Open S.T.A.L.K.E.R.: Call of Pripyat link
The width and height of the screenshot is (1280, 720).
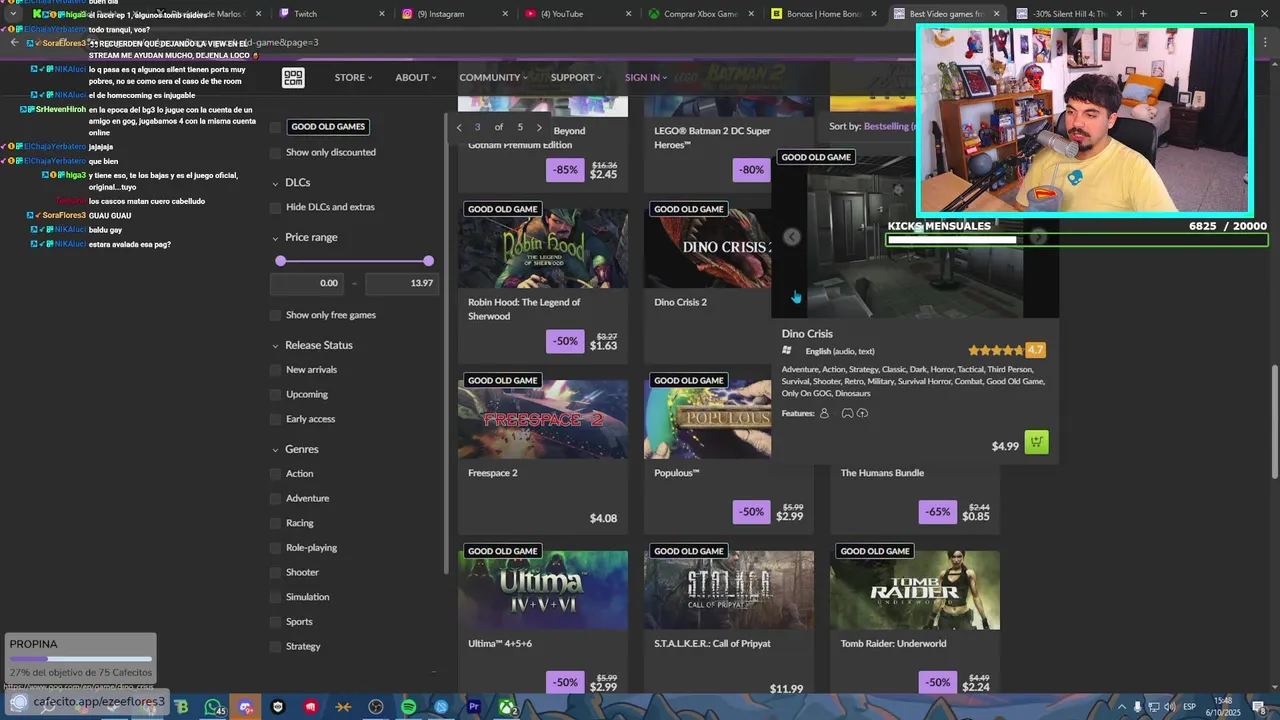click(712, 644)
